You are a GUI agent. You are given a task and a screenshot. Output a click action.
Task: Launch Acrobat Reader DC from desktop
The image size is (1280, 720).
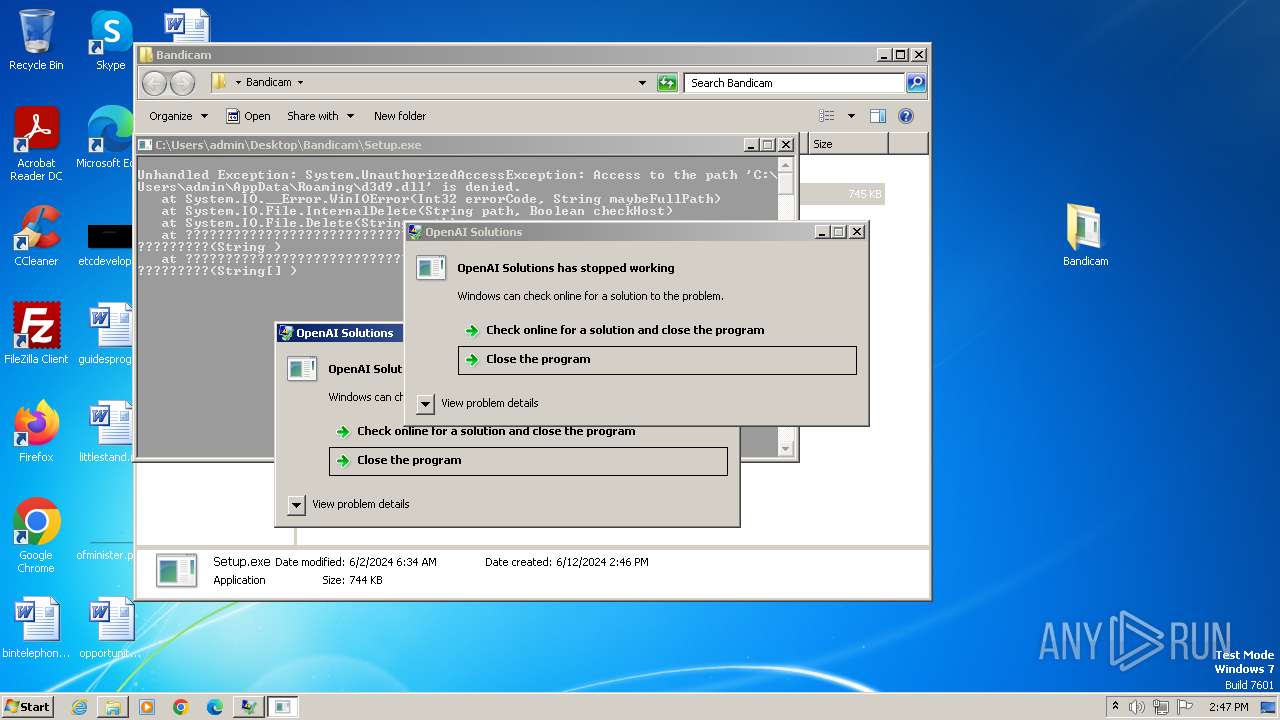[x=36, y=143]
